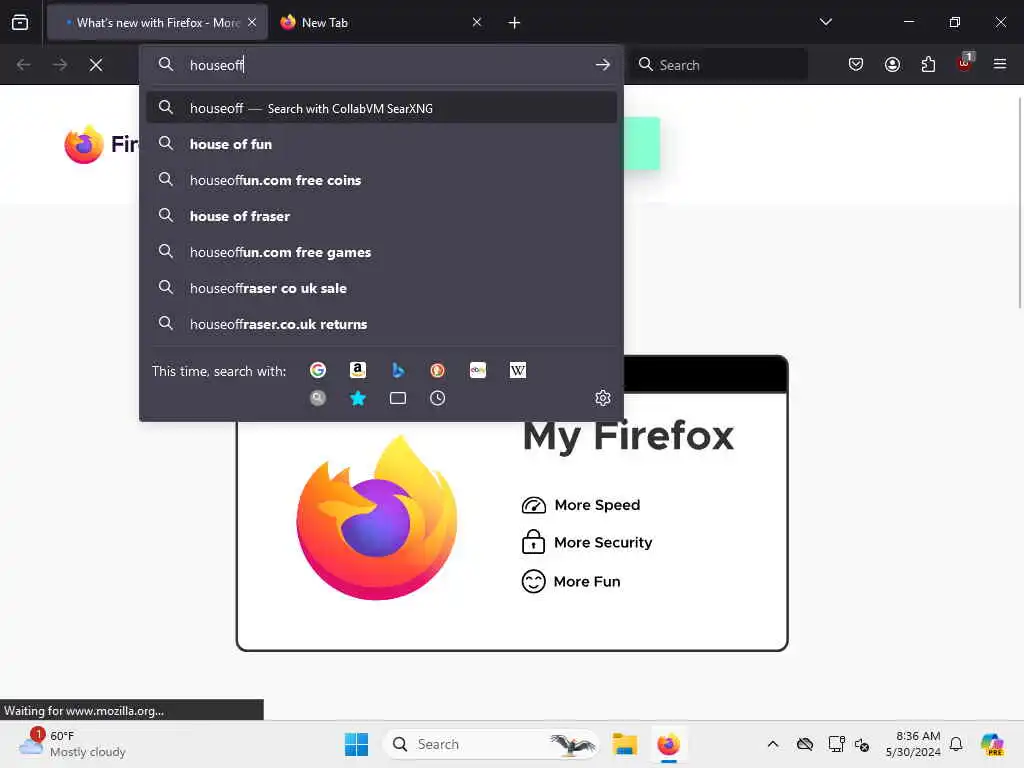This screenshot has height=768, width=1024.
Task: Click 'More Speed' text on page
Action: click(x=597, y=505)
